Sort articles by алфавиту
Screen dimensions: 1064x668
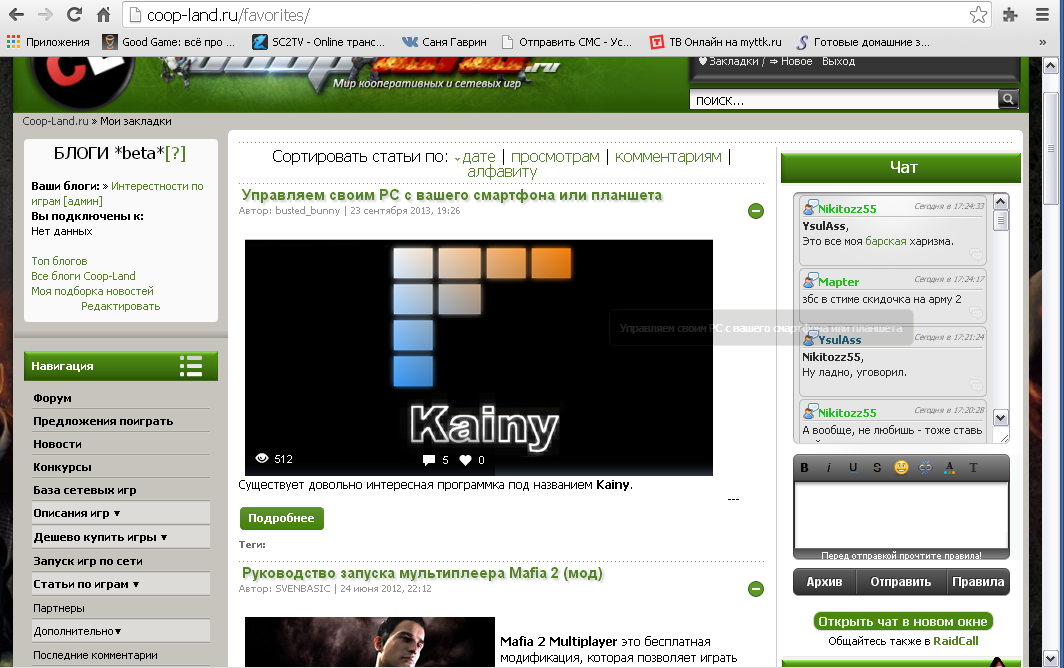[x=502, y=172]
